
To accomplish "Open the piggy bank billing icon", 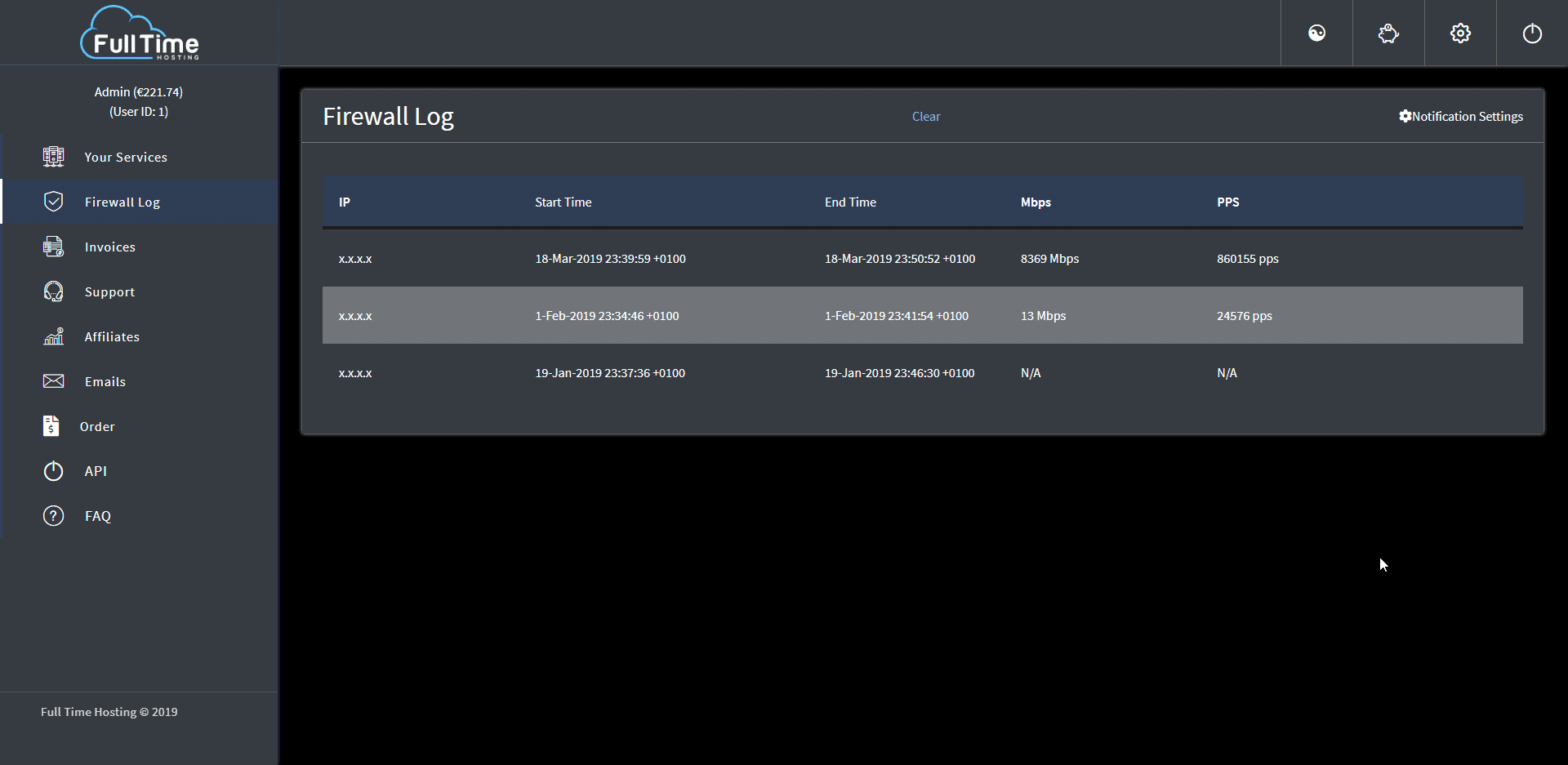I will tap(1388, 33).
